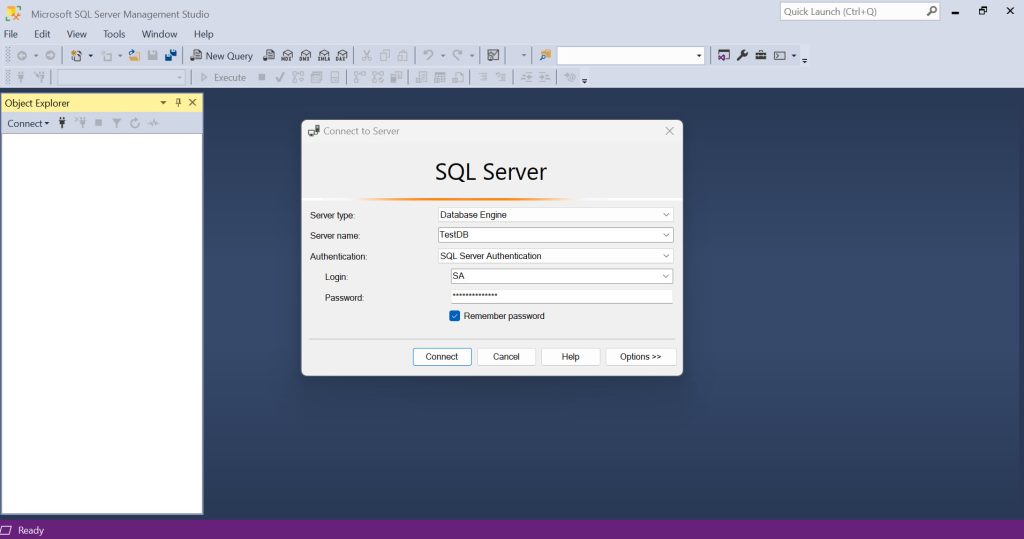Click the Help button in dialog
Image resolution: width=1024 pixels, height=539 pixels.
coord(570,357)
